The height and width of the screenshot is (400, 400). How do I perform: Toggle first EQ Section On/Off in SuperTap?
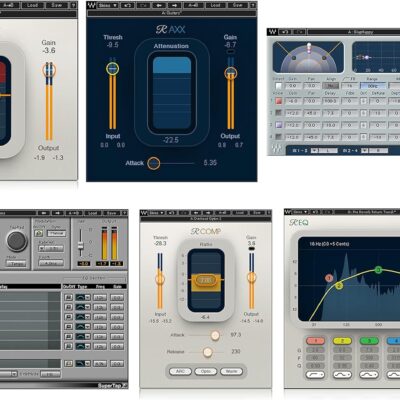click(69, 297)
